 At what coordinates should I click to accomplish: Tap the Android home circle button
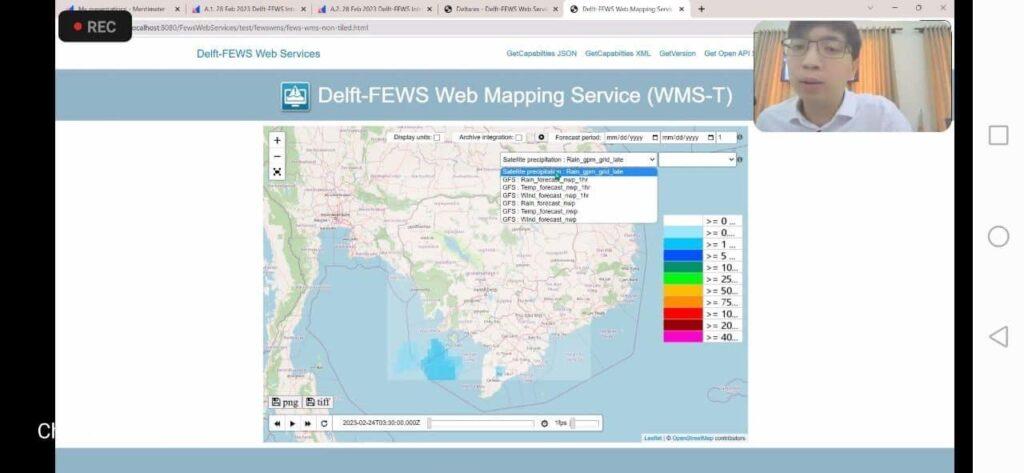coord(998,236)
